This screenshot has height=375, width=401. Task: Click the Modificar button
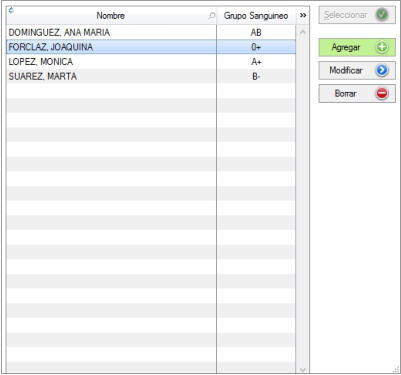click(357, 70)
